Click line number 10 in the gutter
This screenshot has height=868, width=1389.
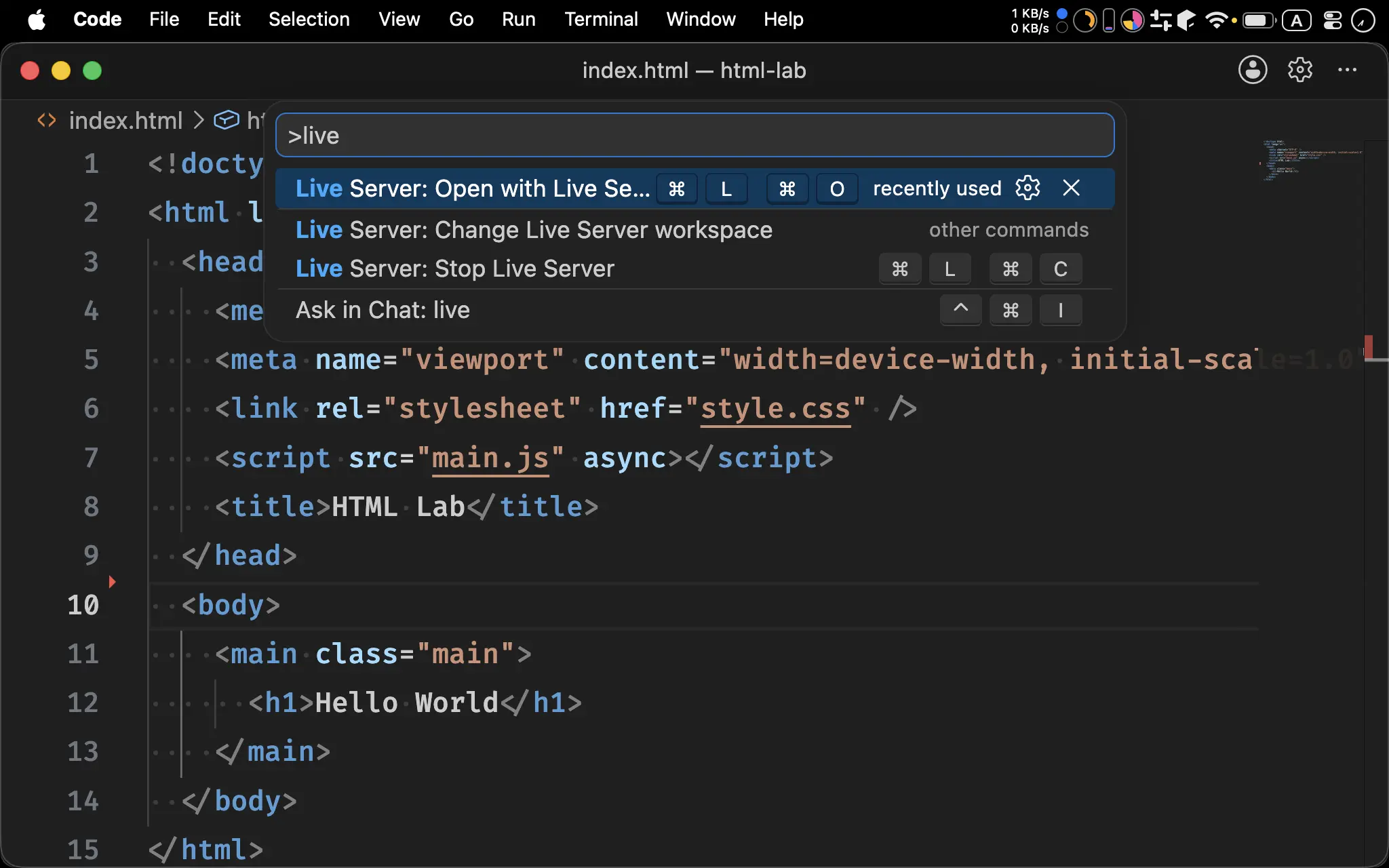tap(83, 605)
